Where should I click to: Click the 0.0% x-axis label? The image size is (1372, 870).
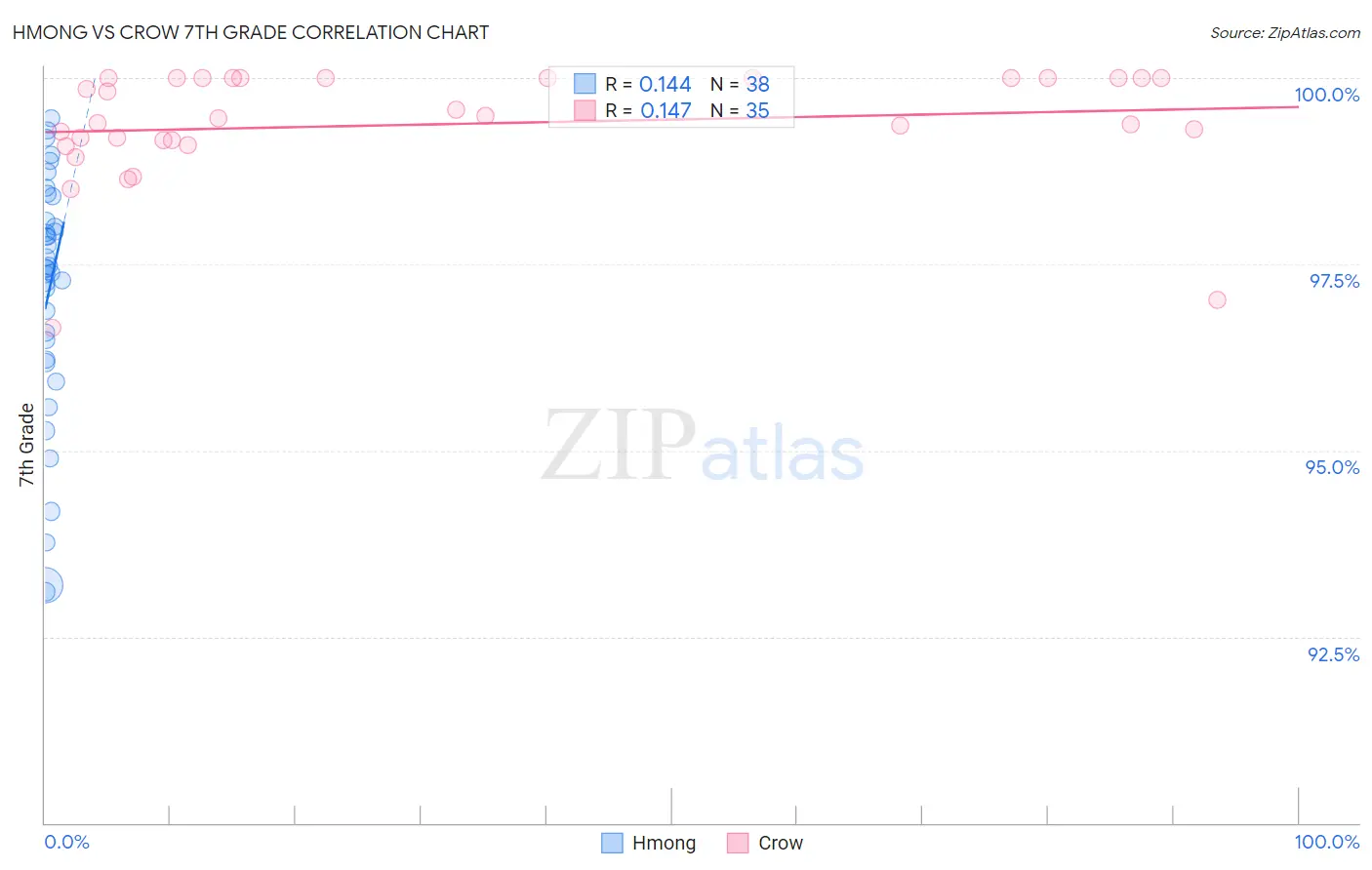tap(67, 842)
